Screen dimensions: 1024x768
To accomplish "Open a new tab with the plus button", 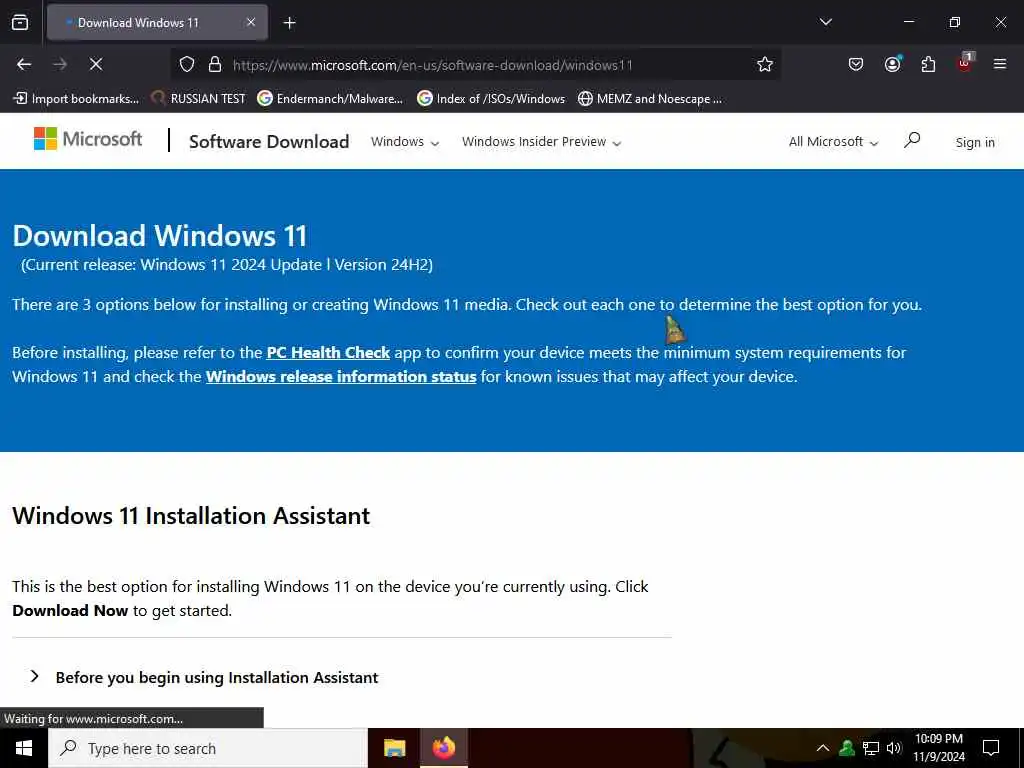I will (289, 23).
